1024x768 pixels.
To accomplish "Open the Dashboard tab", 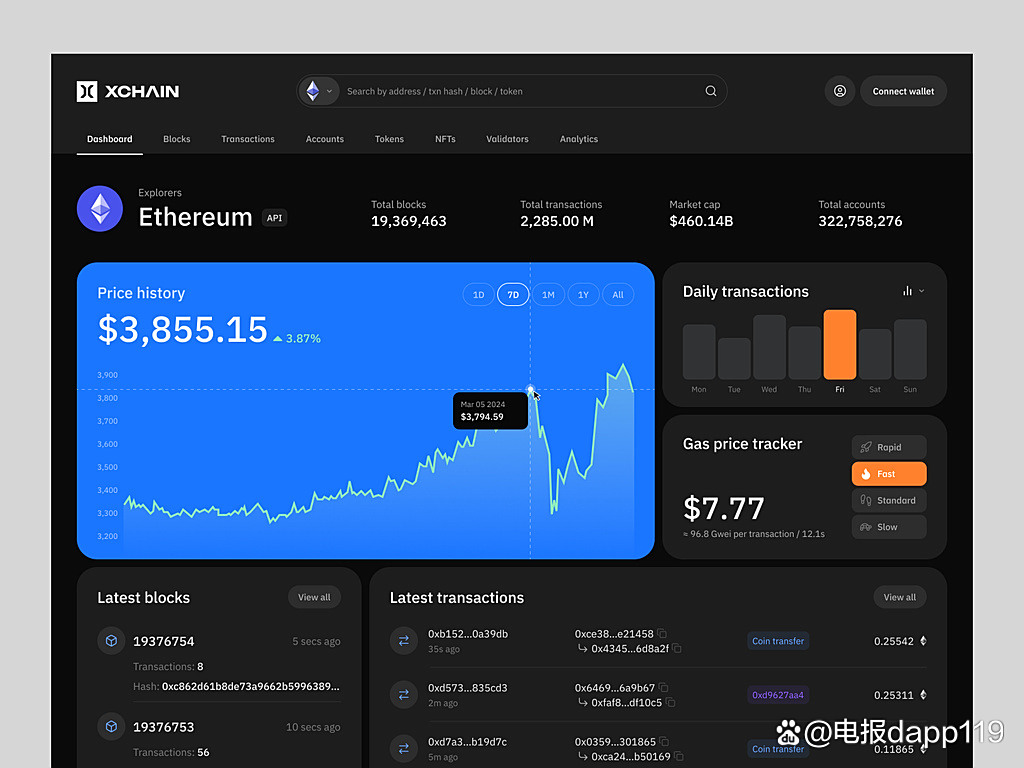I will tap(110, 139).
